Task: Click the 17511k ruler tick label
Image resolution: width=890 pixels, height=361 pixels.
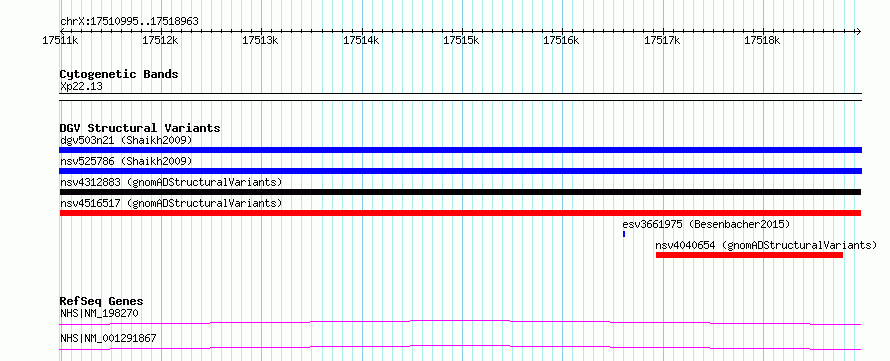Action: click(60, 40)
